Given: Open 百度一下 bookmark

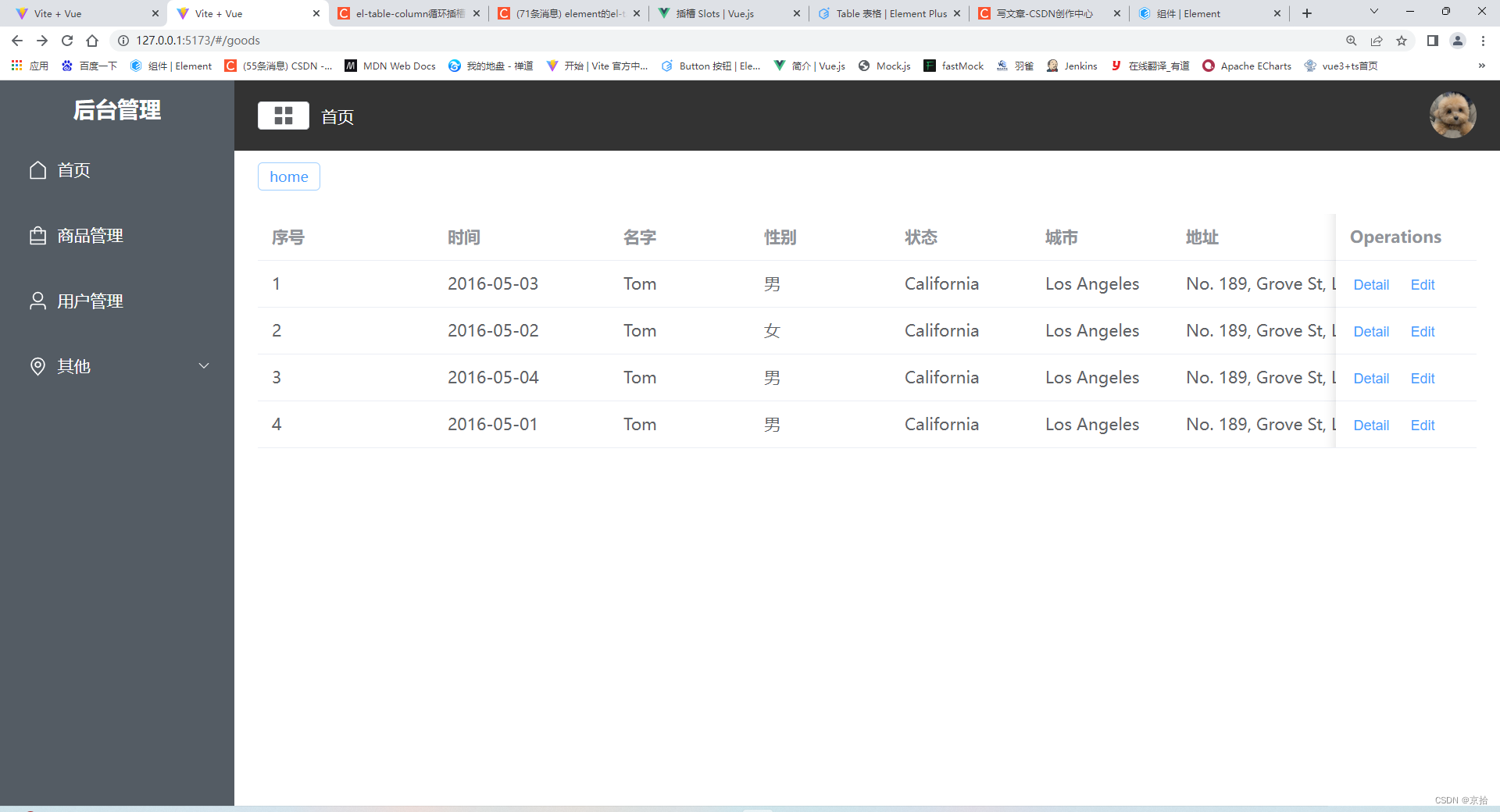Looking at the screenshot, I should tap(89, 66).
